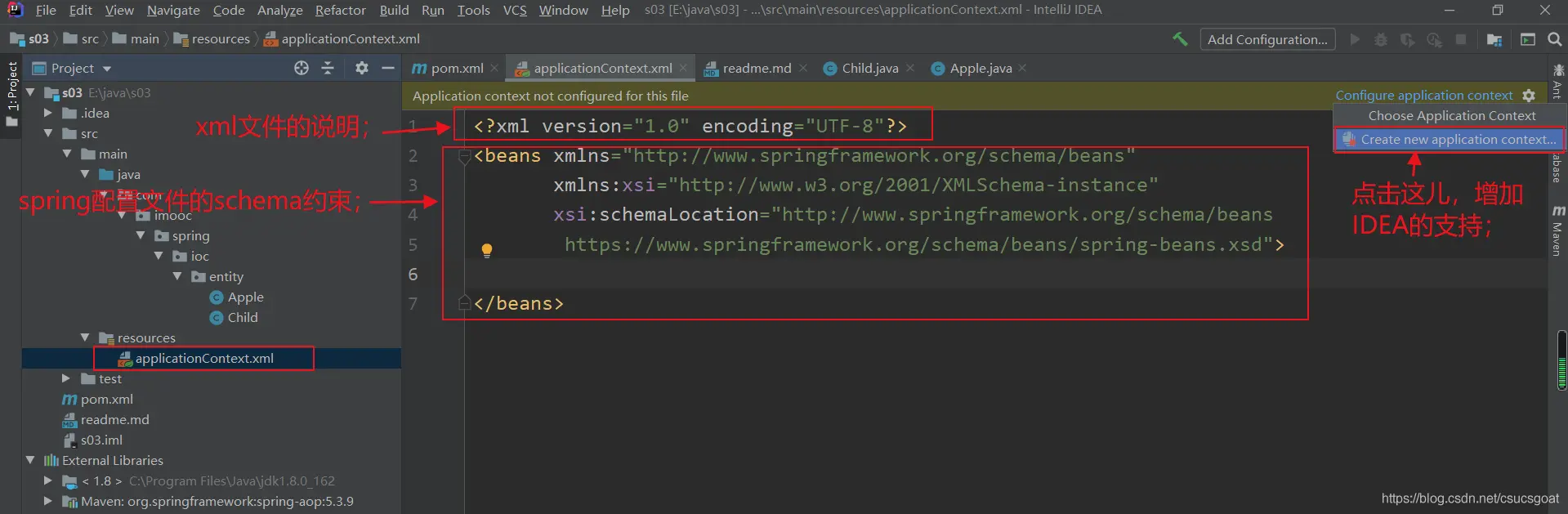The image size is (1568, 514).
Task: Open the Navigate menu
Action: [173, 10]
